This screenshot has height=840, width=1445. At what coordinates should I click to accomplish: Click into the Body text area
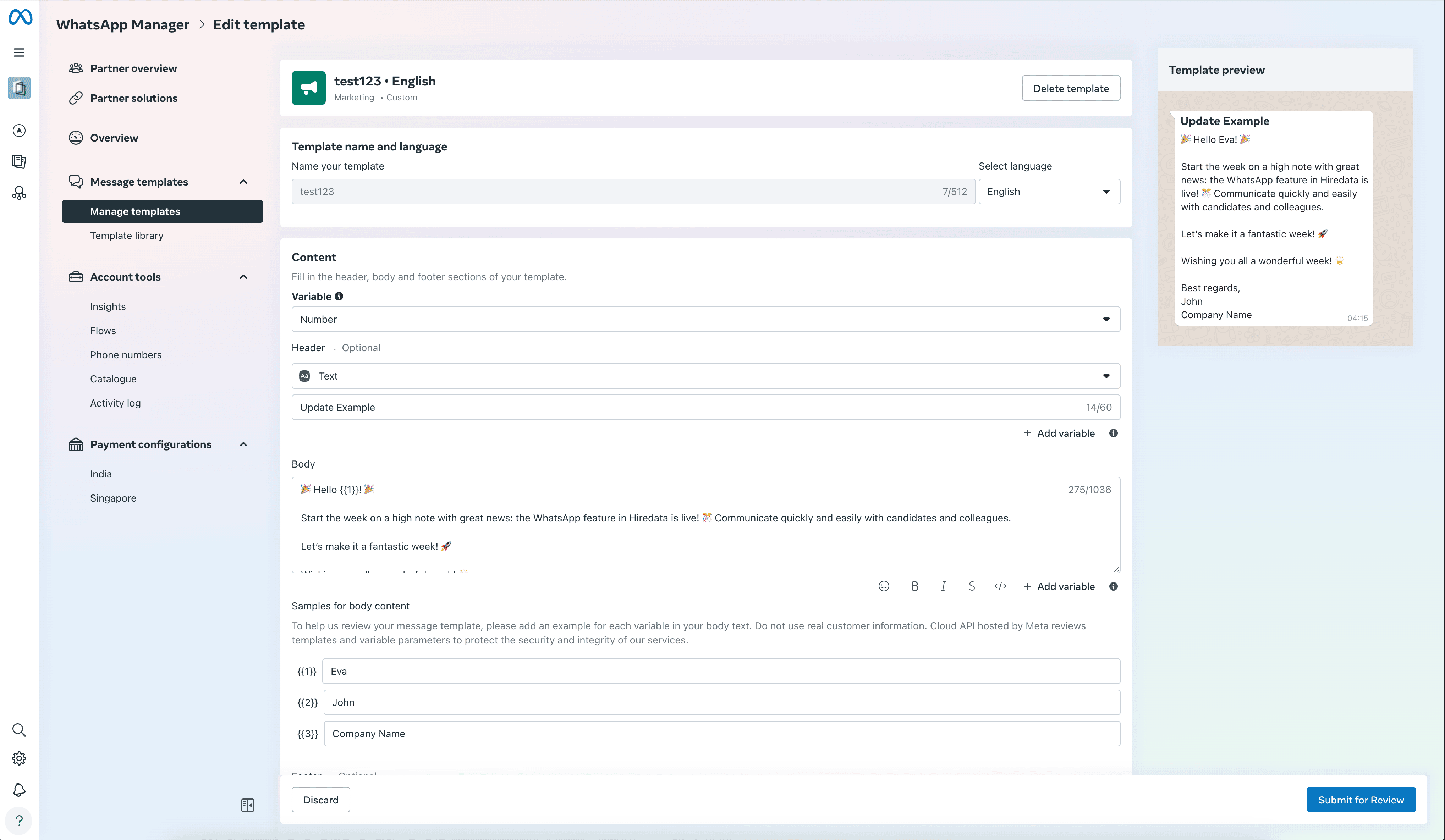pos(705,525)
